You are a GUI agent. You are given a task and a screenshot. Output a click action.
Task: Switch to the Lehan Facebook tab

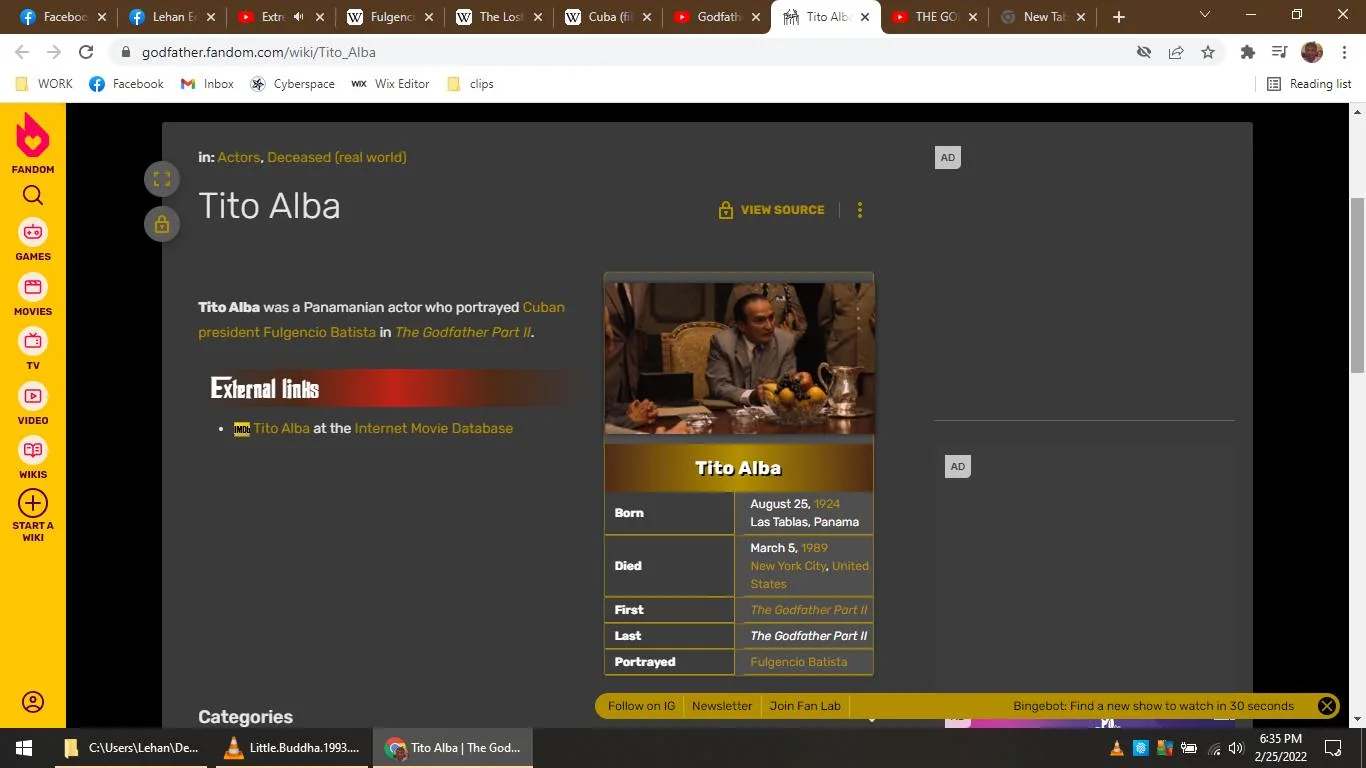[170, 17]
